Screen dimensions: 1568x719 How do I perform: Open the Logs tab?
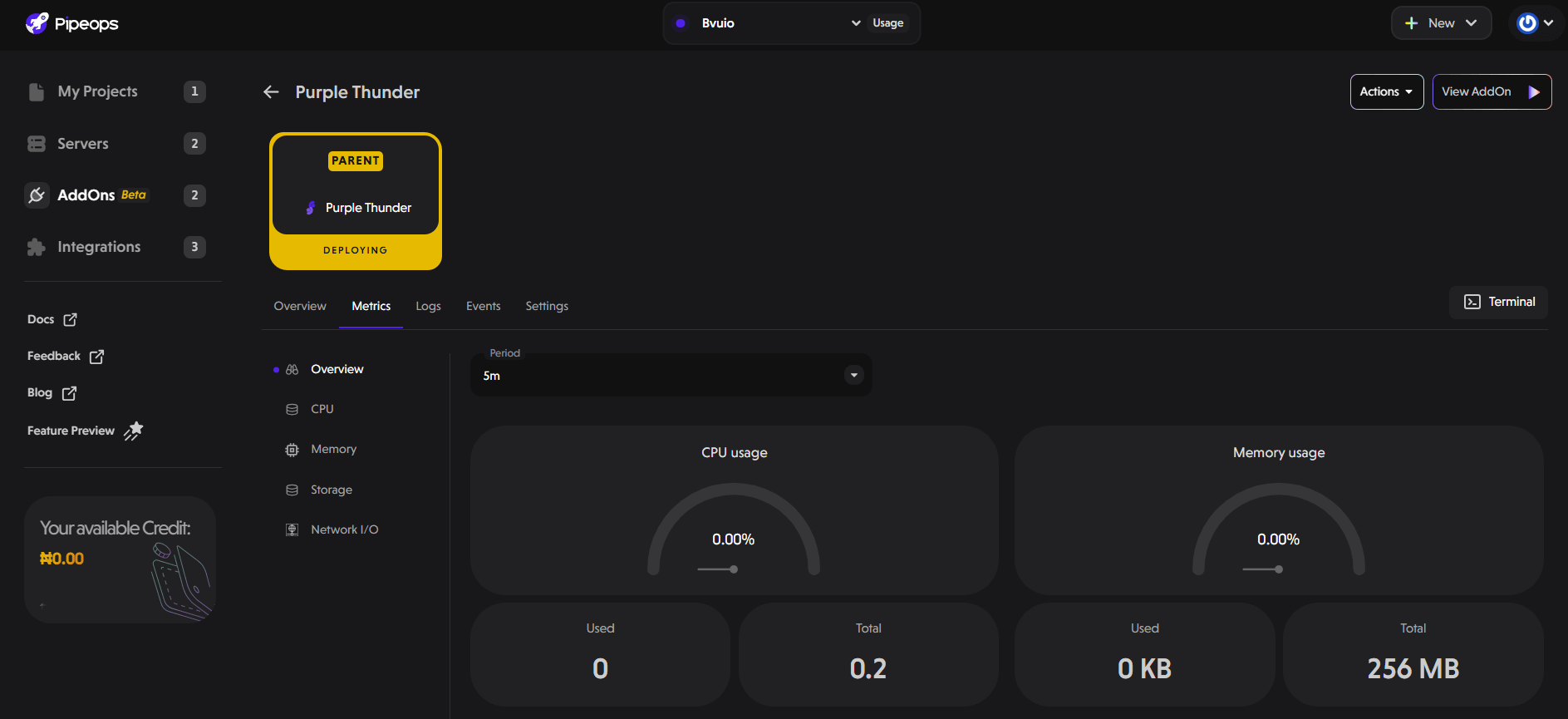428,306
